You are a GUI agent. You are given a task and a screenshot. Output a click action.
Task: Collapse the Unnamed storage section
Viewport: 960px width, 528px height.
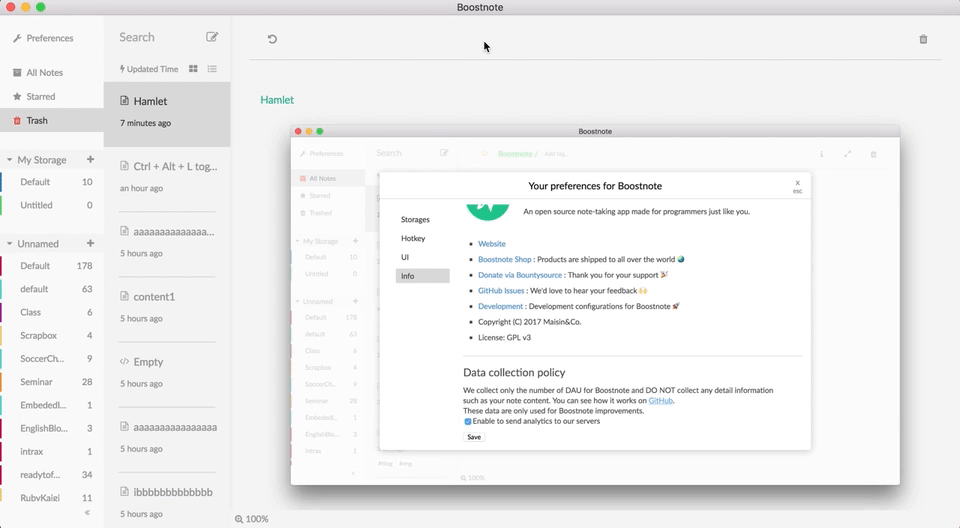[10, 244]
